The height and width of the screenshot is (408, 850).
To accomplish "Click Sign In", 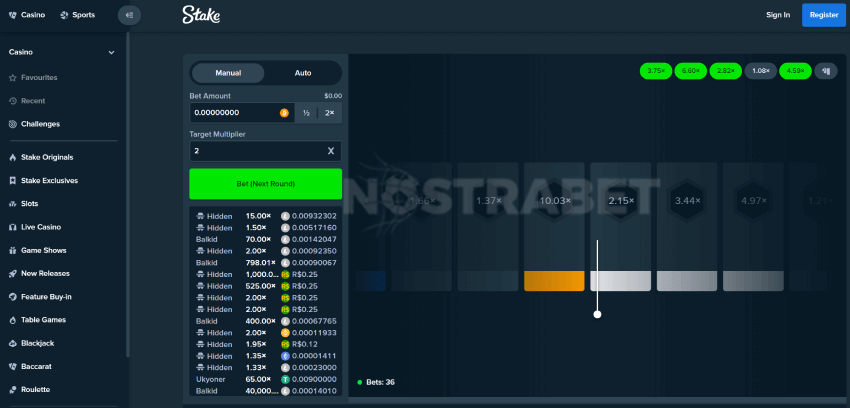I will [777, 15].
